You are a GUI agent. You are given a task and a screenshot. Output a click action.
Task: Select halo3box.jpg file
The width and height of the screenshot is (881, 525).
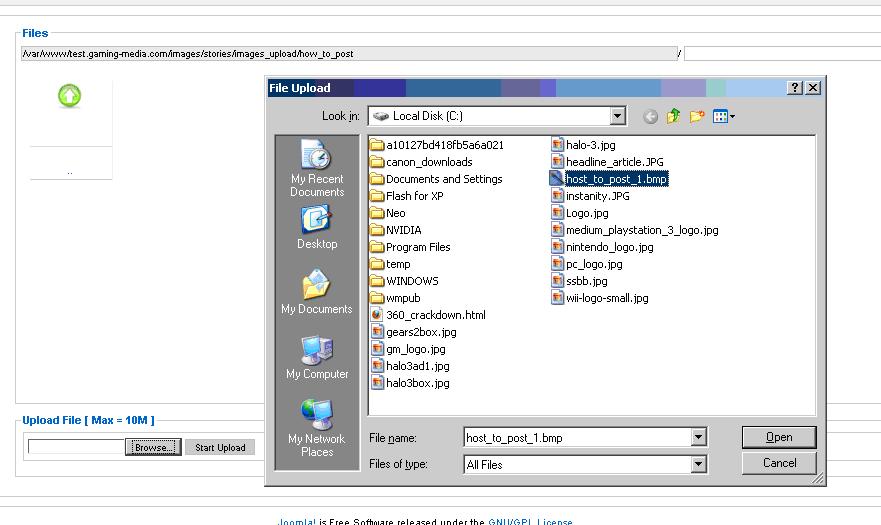click(410, 383)
